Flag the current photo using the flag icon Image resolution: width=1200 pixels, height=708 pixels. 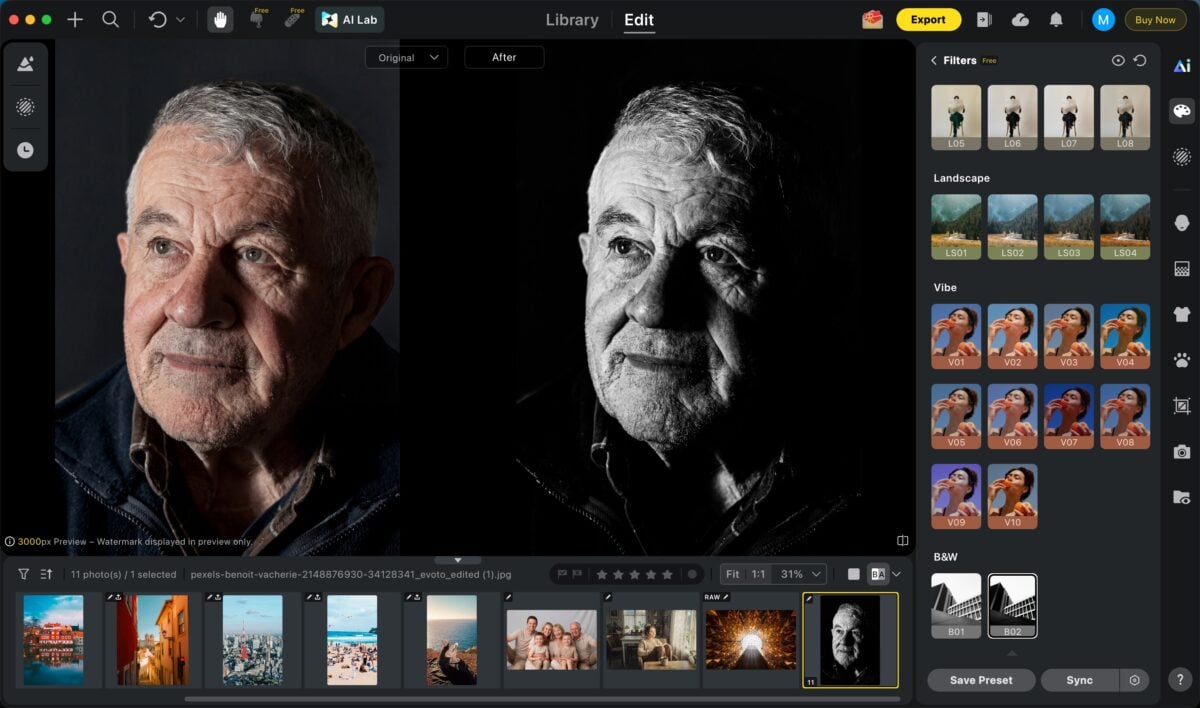pyautogui.click(x=561, y=574)
